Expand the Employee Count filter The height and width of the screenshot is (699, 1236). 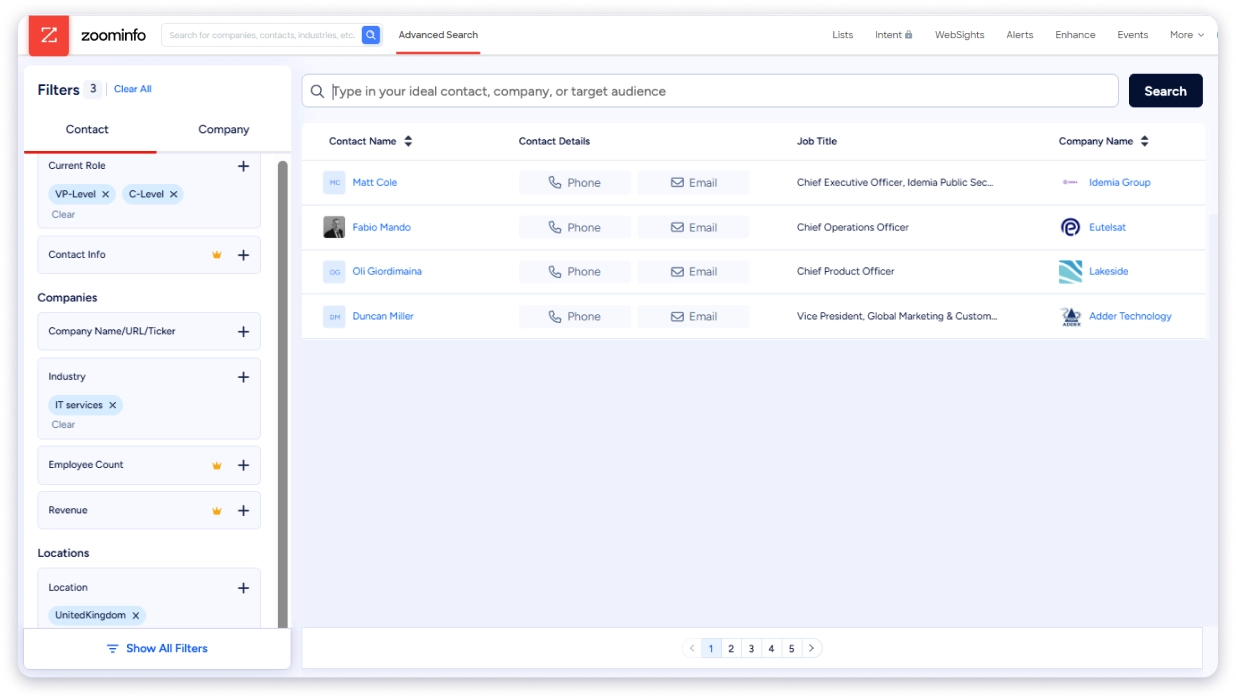[243, 465]
